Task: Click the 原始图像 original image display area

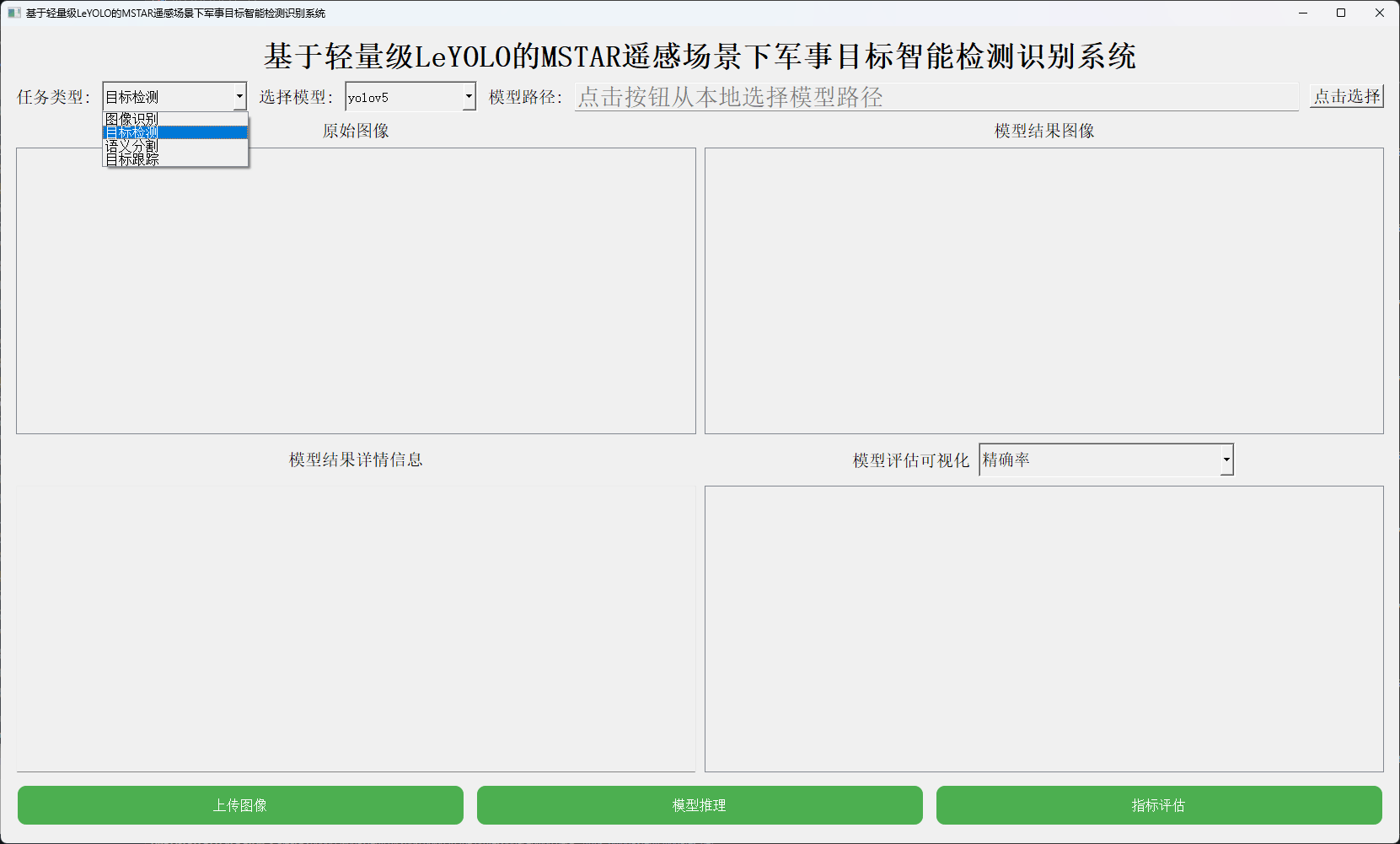Action: tap(356, 291)
